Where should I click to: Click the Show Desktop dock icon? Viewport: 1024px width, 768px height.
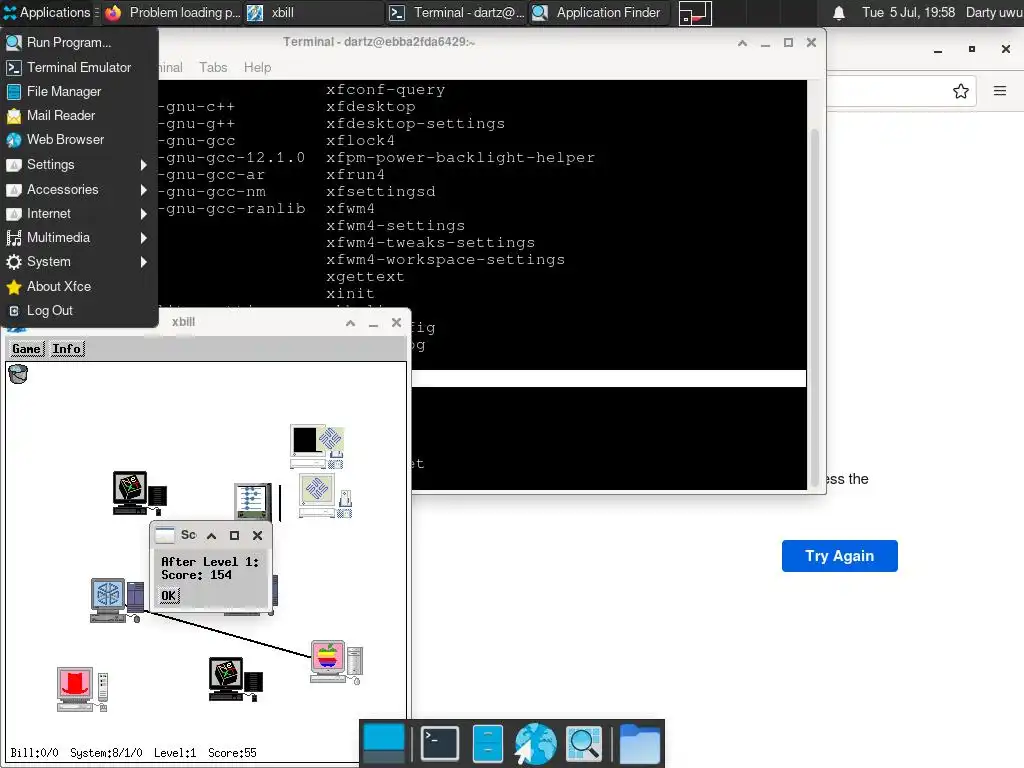click(384, 743)
